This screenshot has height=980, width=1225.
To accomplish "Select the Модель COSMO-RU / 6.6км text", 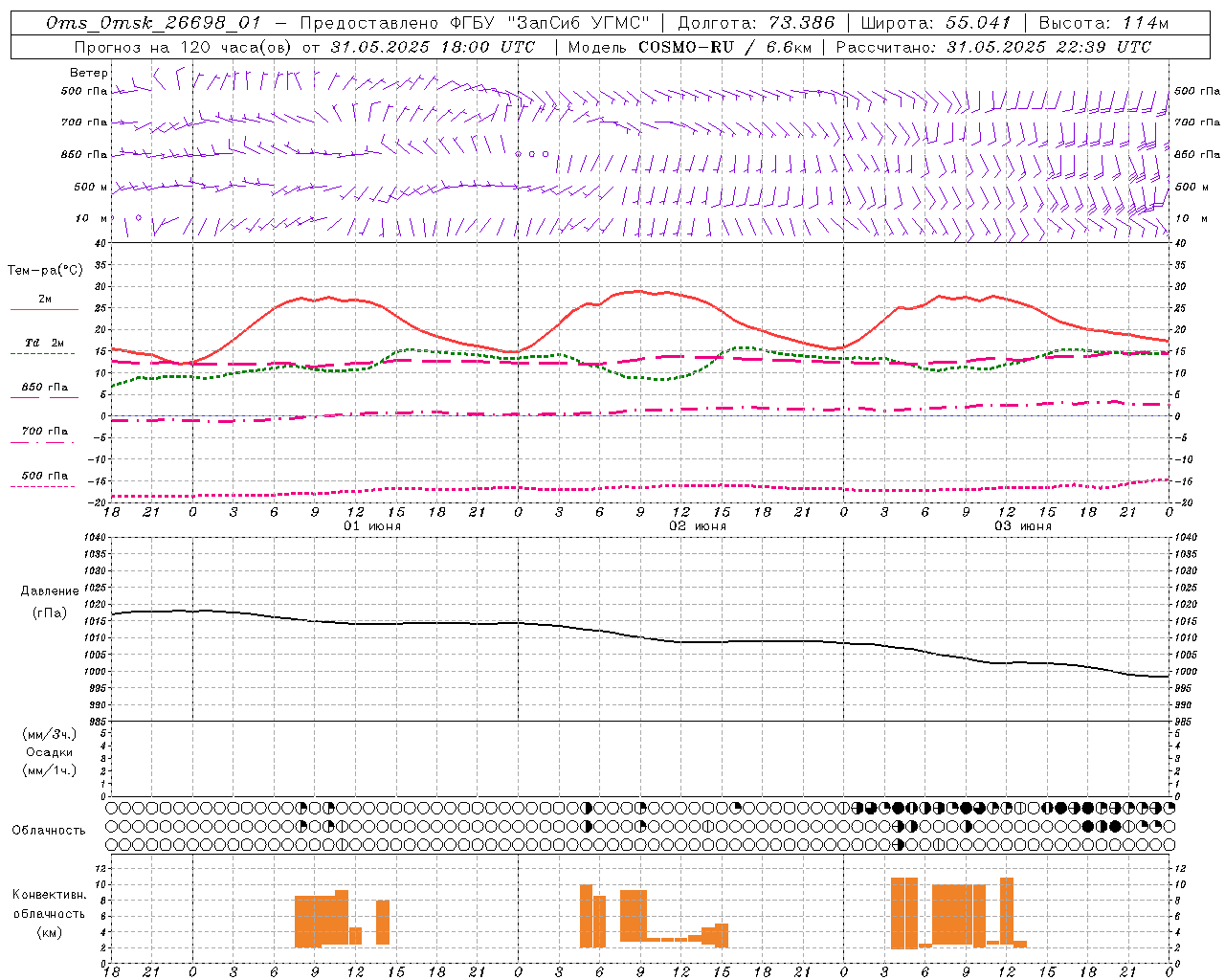I will pos(689,46).
